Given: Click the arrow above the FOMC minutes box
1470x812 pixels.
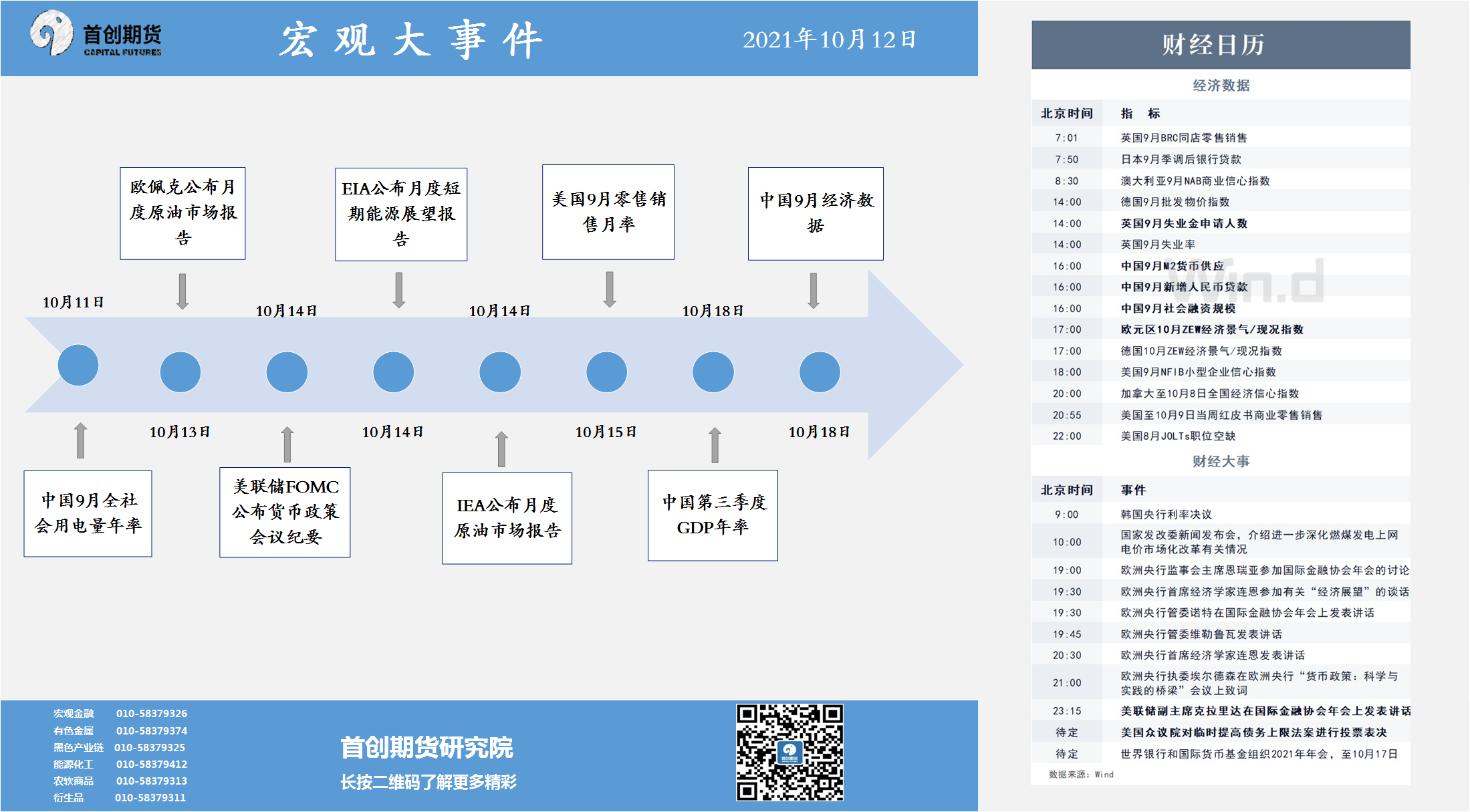Looking at the screenshot, I should coord(287,444).
